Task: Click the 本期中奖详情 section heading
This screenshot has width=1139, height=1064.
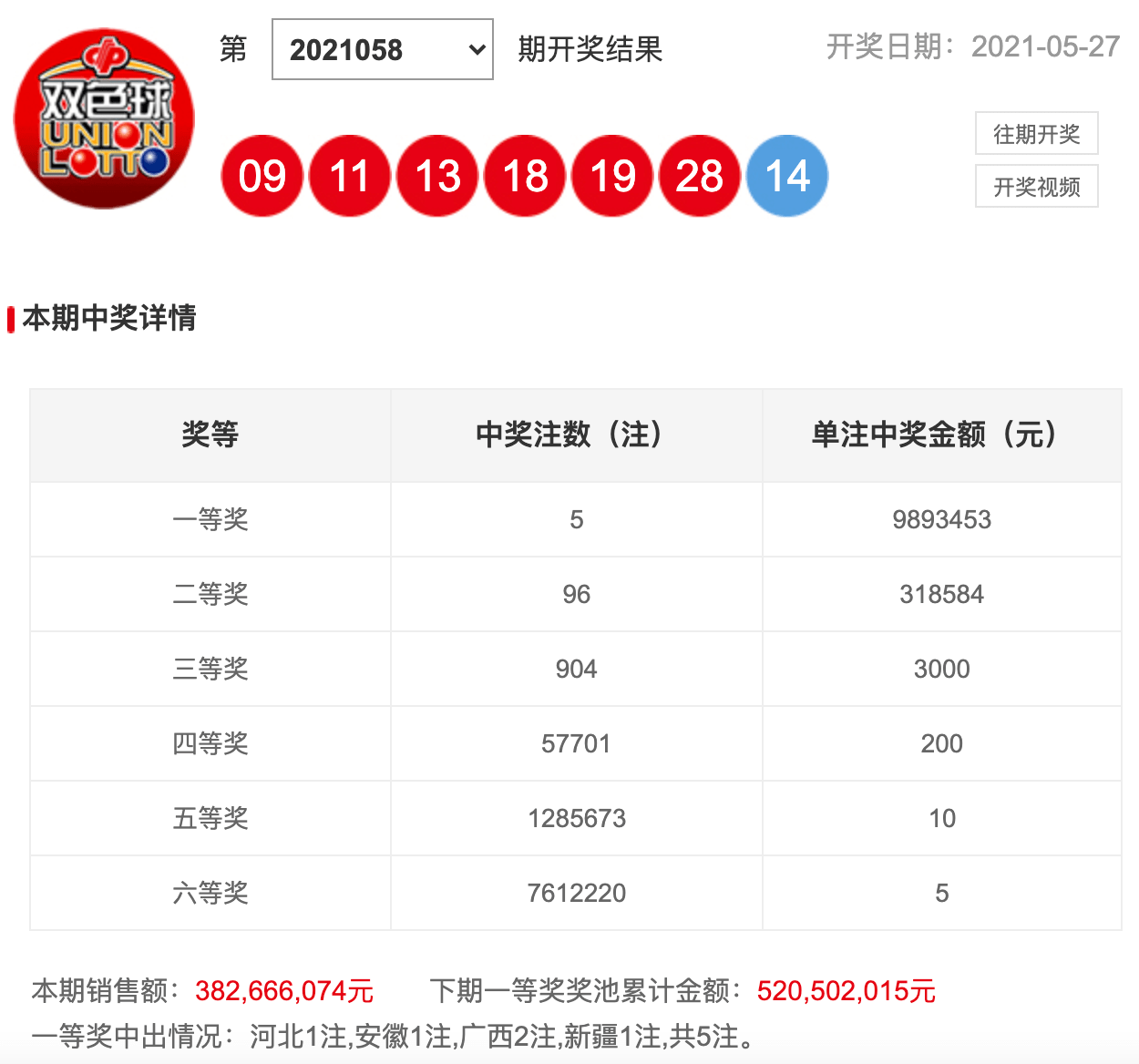Action: [x=109, y=318]
